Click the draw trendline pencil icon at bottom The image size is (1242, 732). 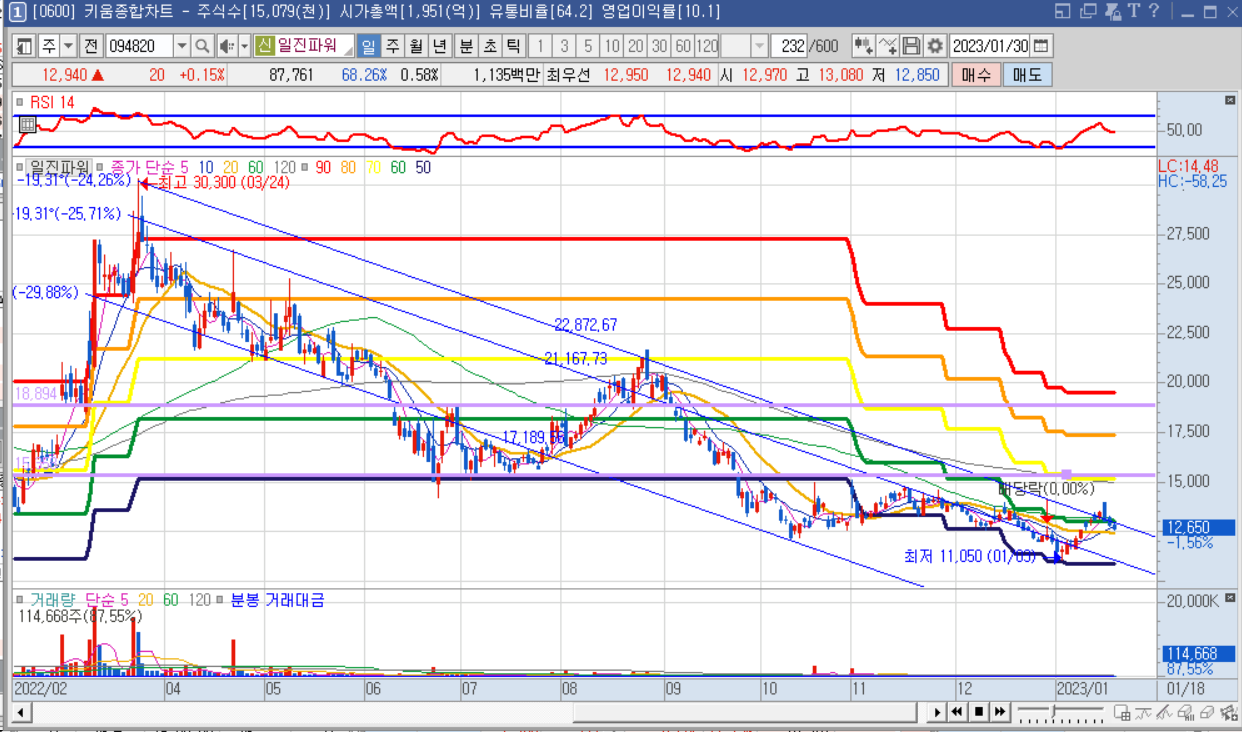tap(1166, 712)
